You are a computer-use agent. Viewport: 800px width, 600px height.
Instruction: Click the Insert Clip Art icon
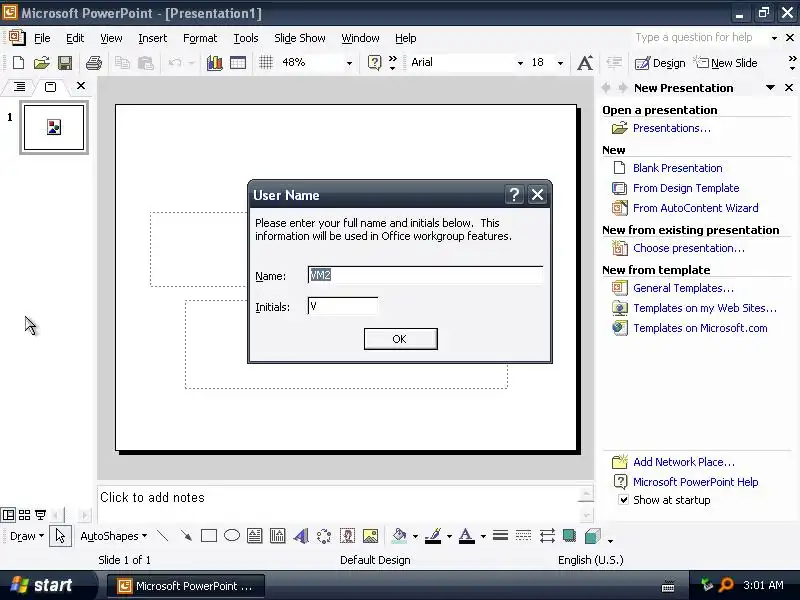pyautogui.click(x=347, y=536)
